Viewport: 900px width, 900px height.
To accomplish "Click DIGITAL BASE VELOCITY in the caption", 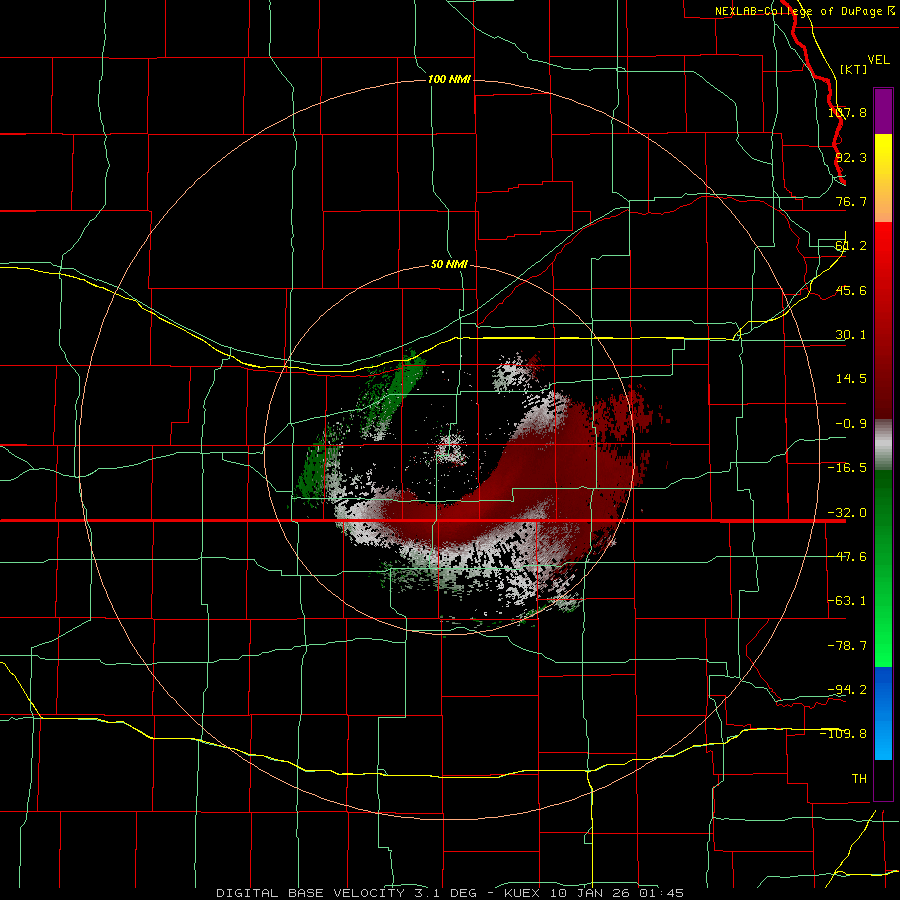I will click(x=311, y=893).
